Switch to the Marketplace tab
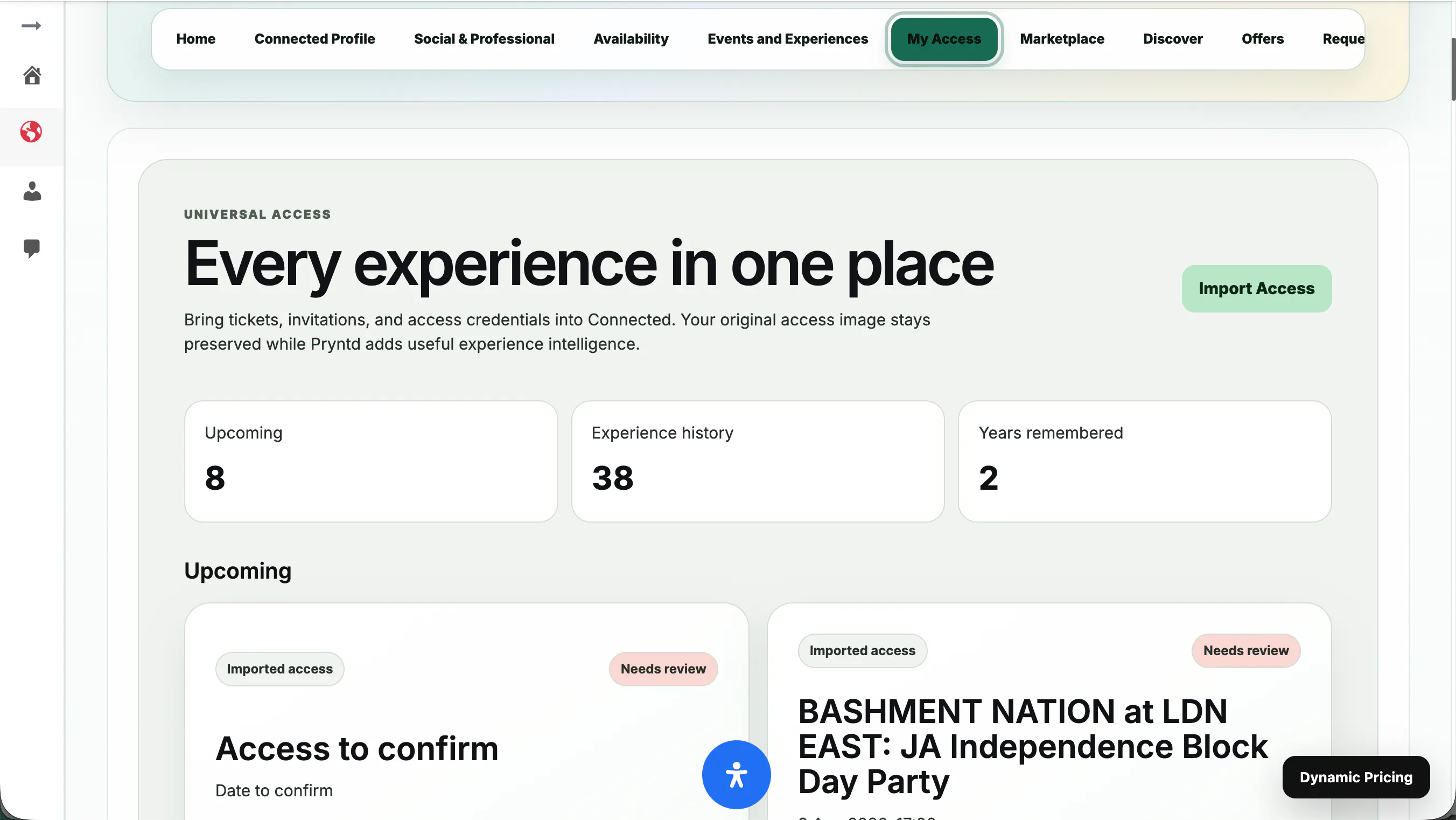This screenshot has width=1456, height=820. coord(1061,39)
